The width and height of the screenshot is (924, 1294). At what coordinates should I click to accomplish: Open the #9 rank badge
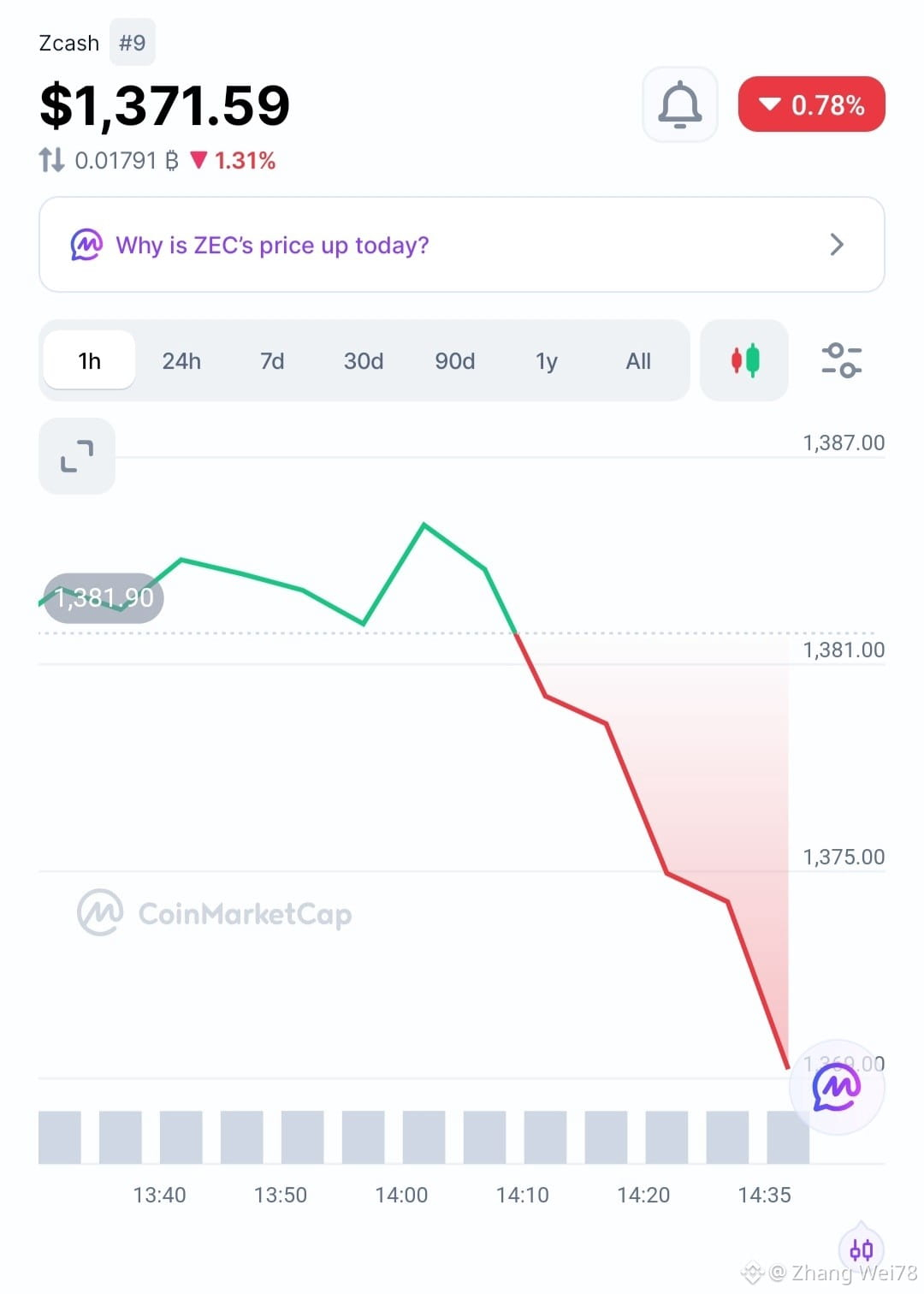132,43
